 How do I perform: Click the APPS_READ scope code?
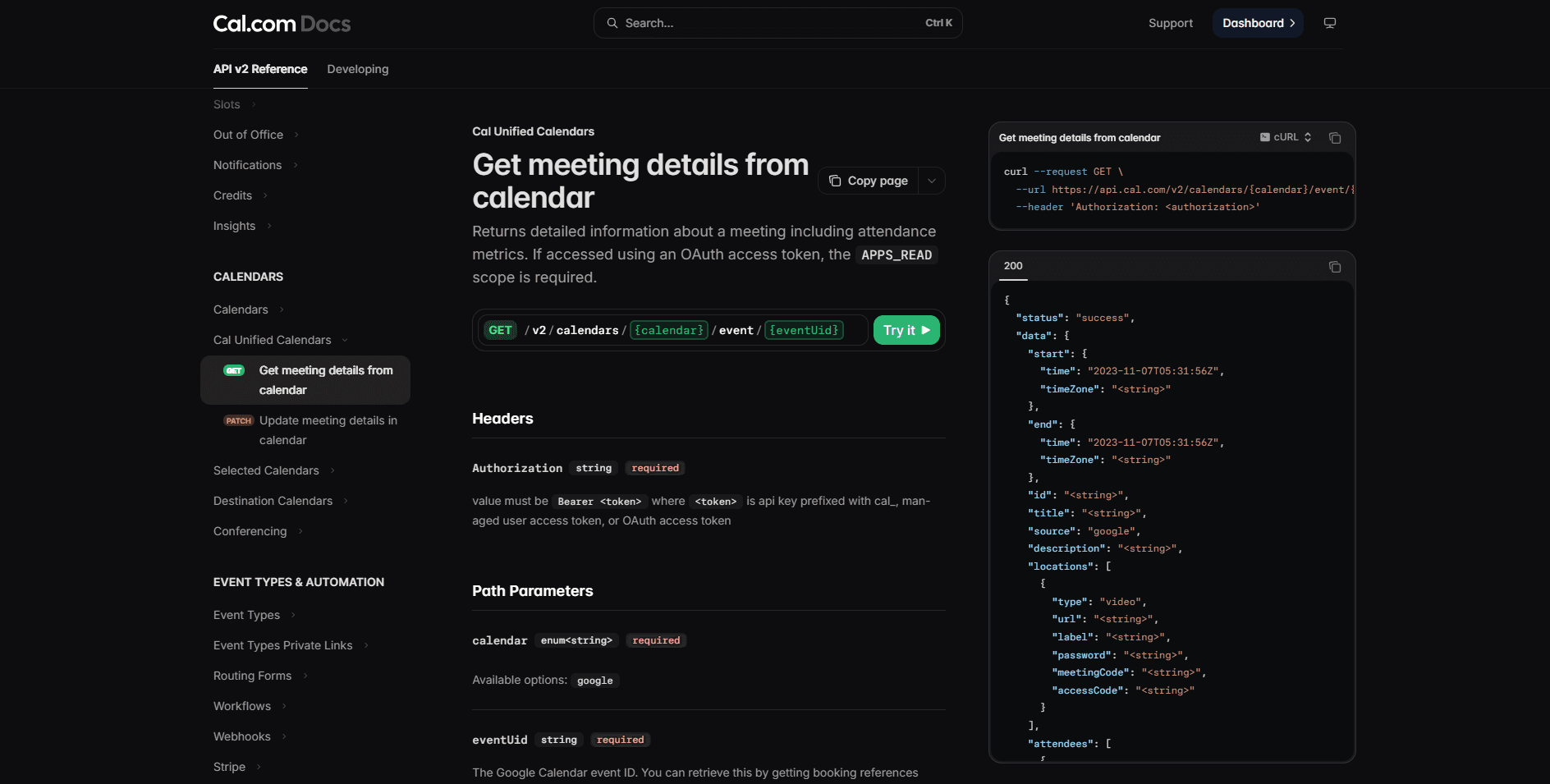click(897, 255)
